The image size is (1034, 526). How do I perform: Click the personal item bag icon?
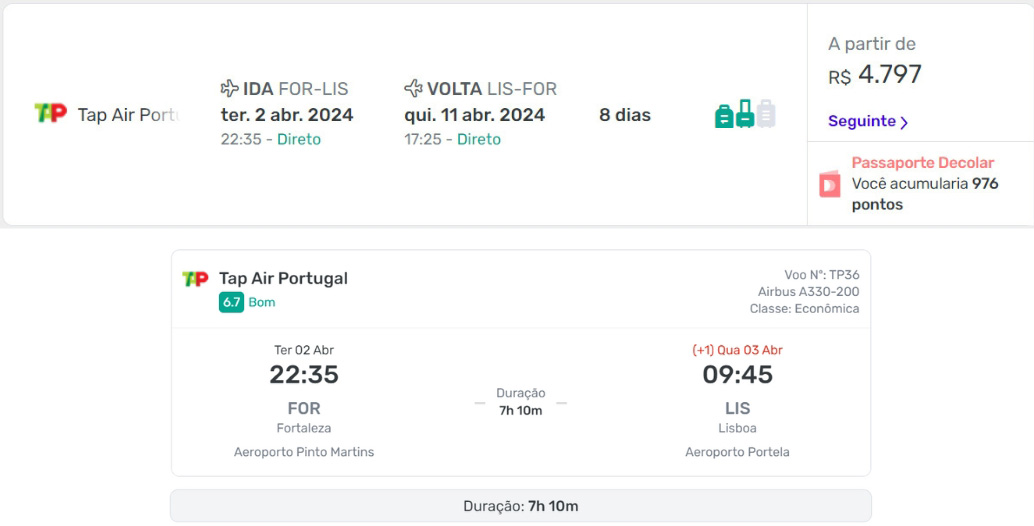pyautogui.click(x=724, y=116)
